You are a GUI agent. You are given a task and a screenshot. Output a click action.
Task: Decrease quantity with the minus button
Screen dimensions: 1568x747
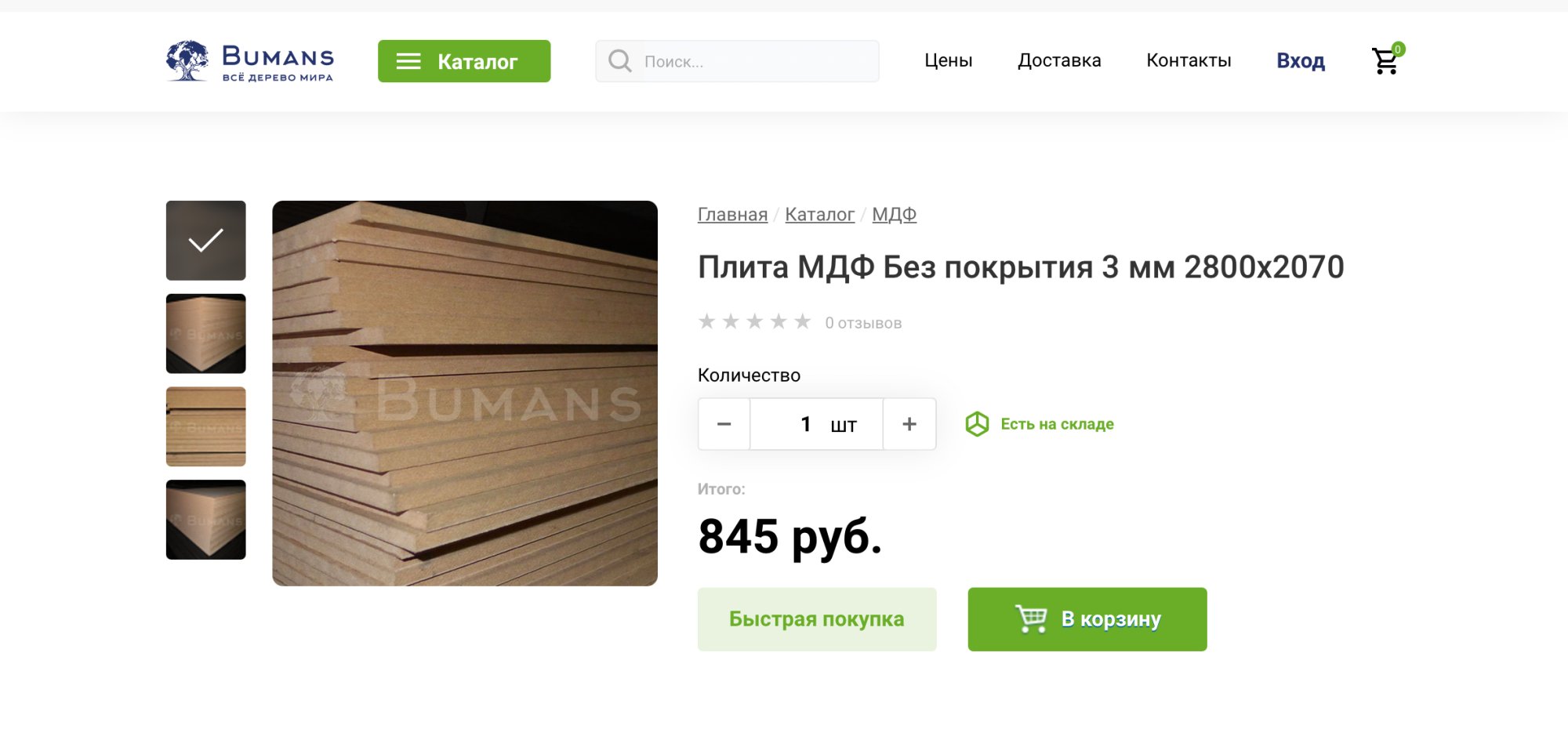coord(724,424)
